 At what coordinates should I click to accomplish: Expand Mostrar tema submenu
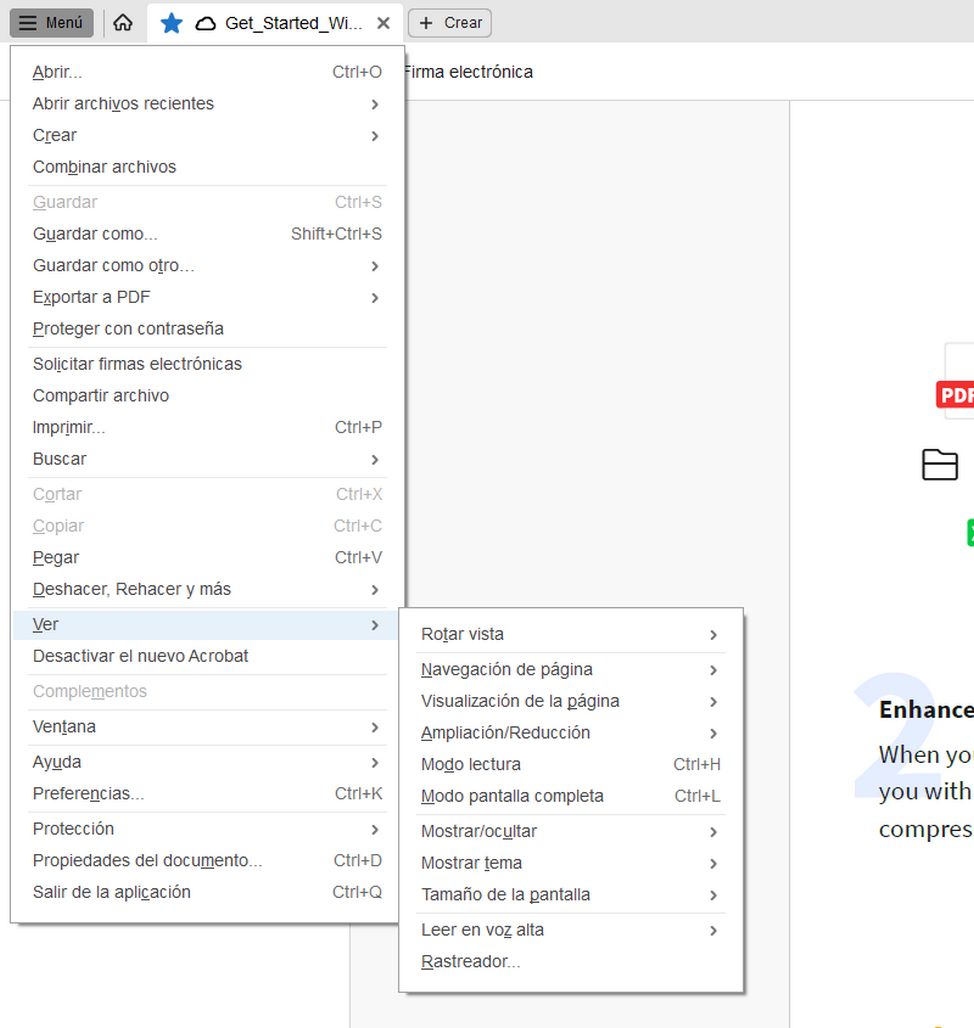point(570,863)
